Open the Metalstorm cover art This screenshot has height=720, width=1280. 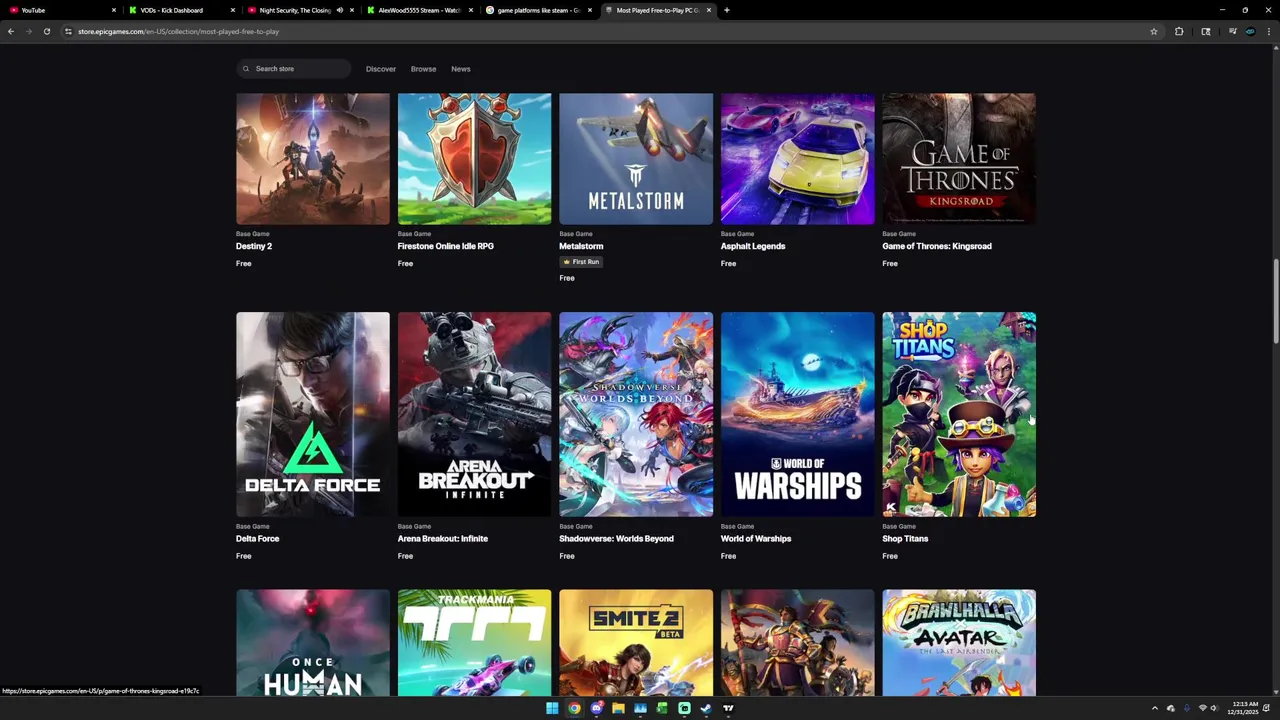636,159
